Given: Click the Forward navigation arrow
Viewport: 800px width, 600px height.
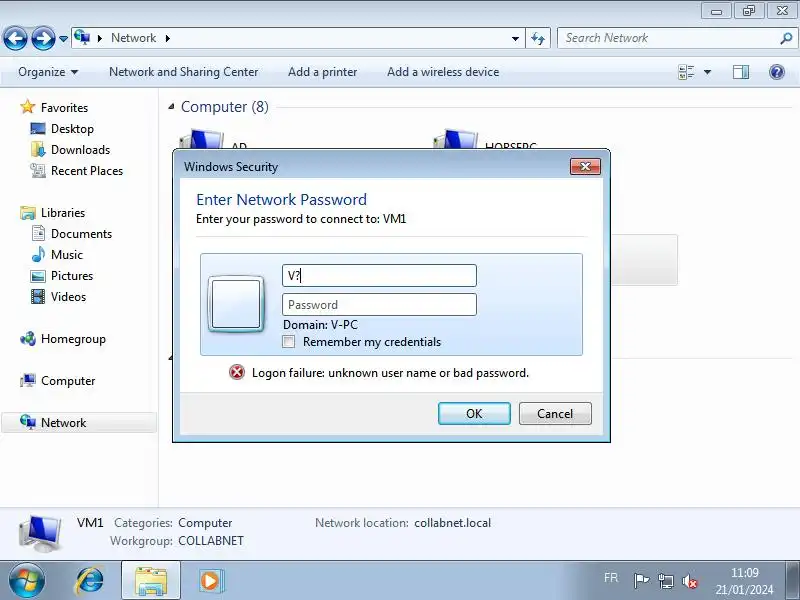Looking at the screenshot, I should pyautogui.click(x=43, y=38).
